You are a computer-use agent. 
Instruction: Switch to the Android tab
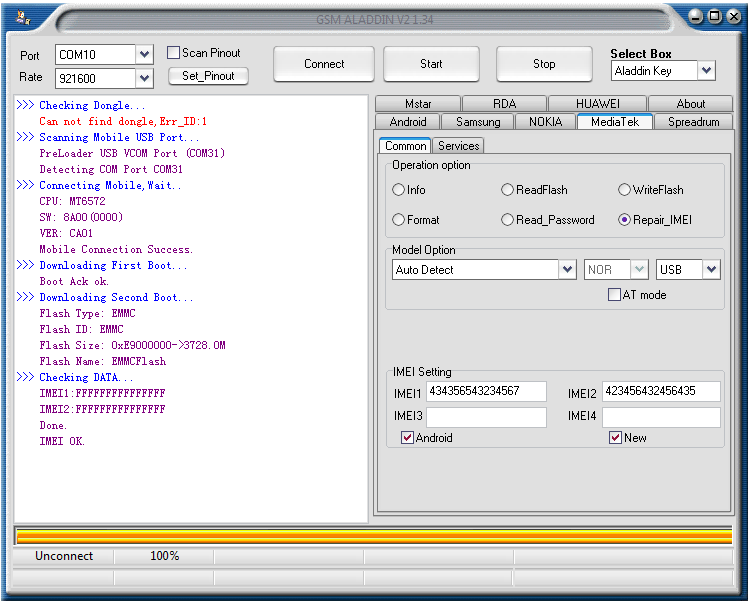(x=408, y=122)
